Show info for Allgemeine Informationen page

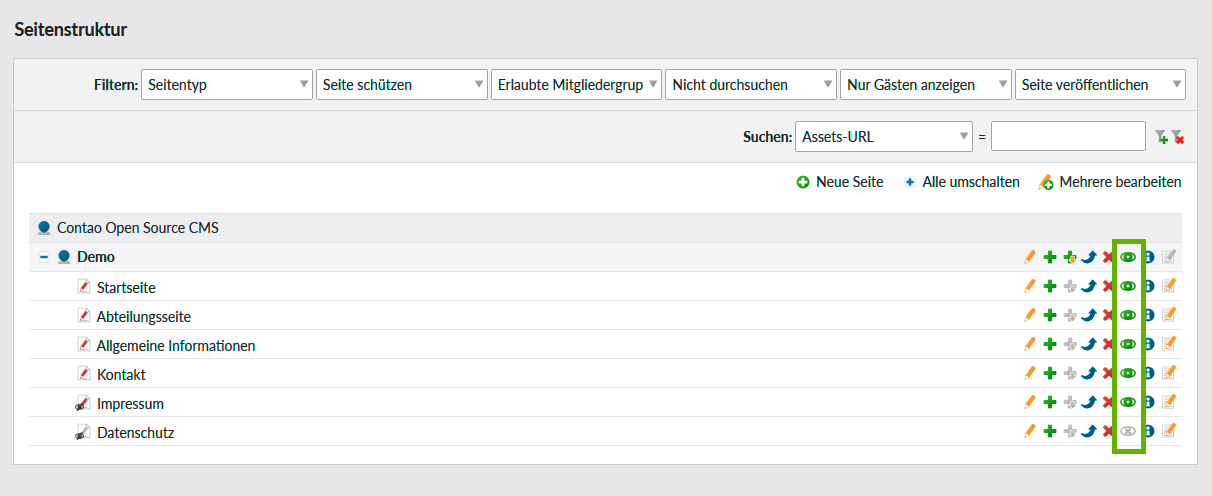(1149, 344)
